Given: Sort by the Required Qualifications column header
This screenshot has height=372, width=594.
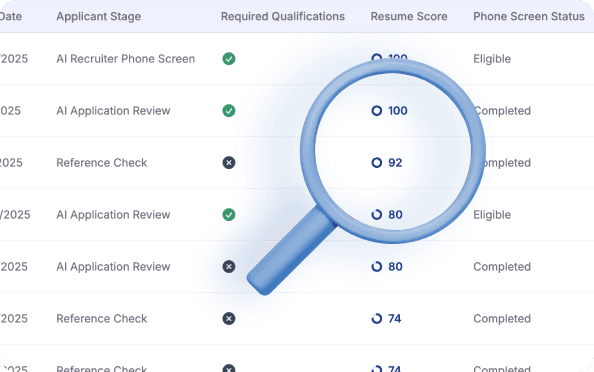Looking at the screenshot, I should (283, 16).
